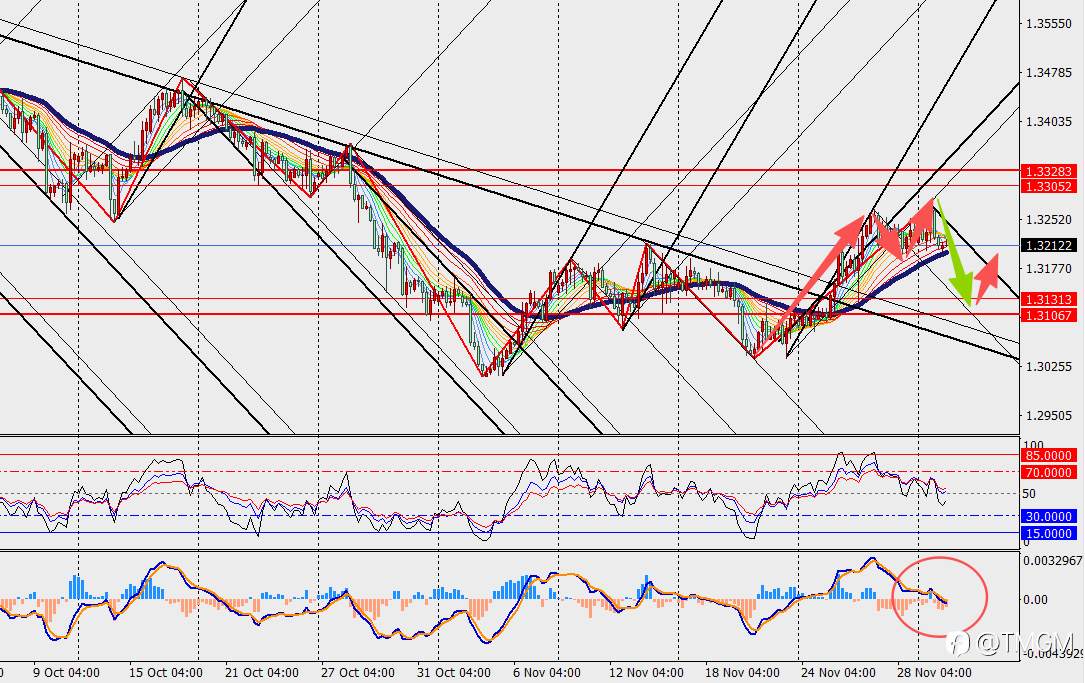Click the 21 Oct 04:00 time label
This screenshot has height=683, width=1085.
[x=262, y=672]
